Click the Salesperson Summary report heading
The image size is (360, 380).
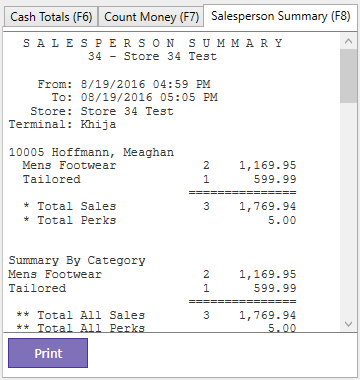coord(153,43)
